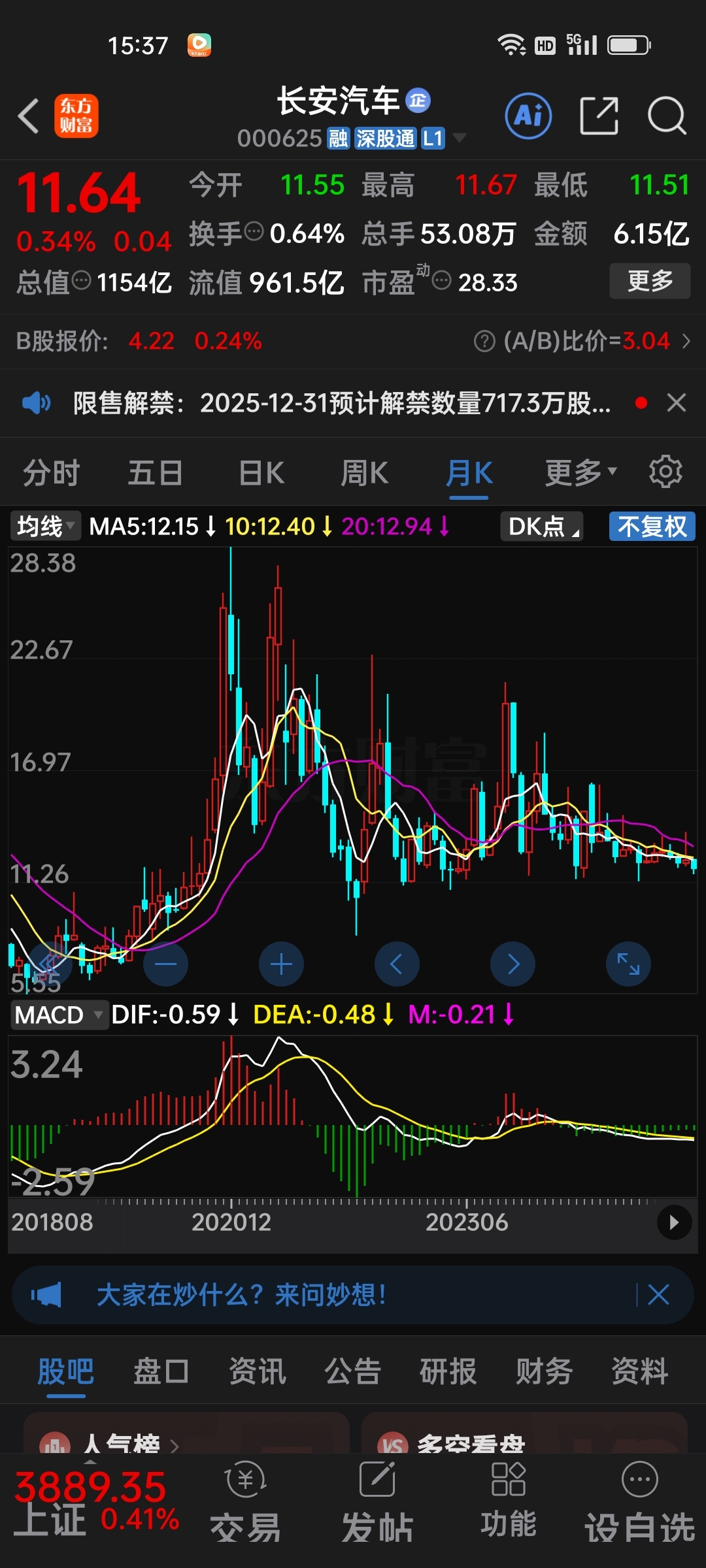Tap the 深股通 badge
Screen dimensions: 706x1568
[x=385, y=139]
